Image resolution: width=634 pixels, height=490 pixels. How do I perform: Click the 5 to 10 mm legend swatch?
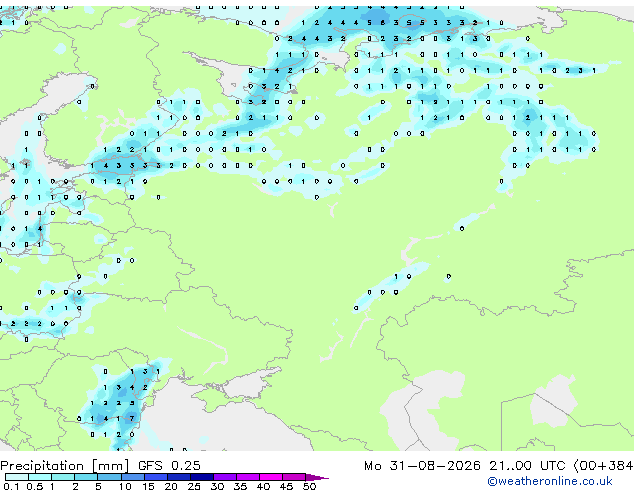pos(109,477)
